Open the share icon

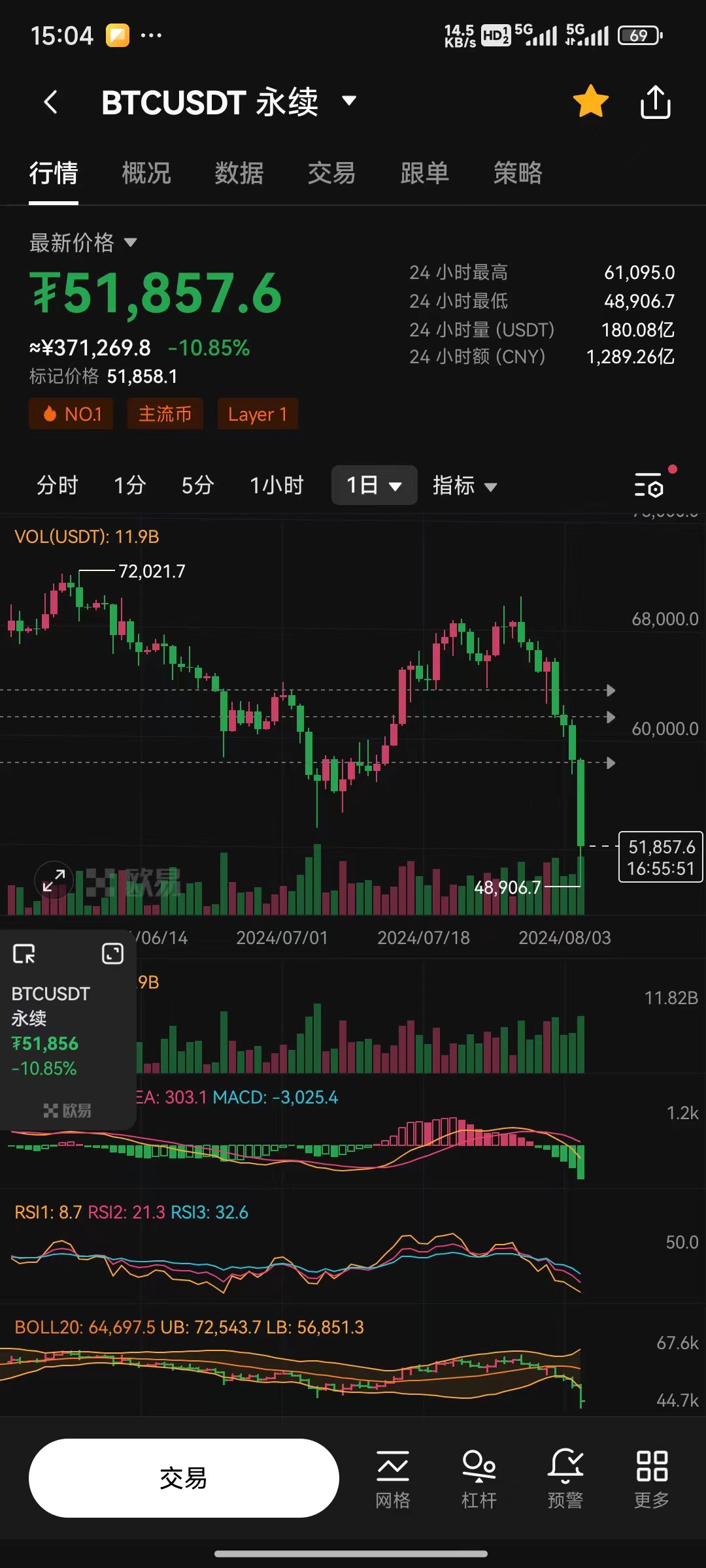tap(655, 102)
